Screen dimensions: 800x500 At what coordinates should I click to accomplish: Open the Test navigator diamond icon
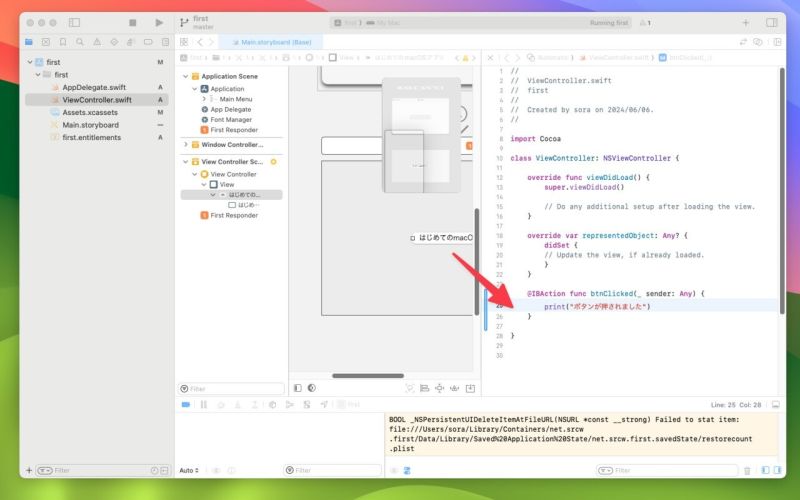(114, 42)
